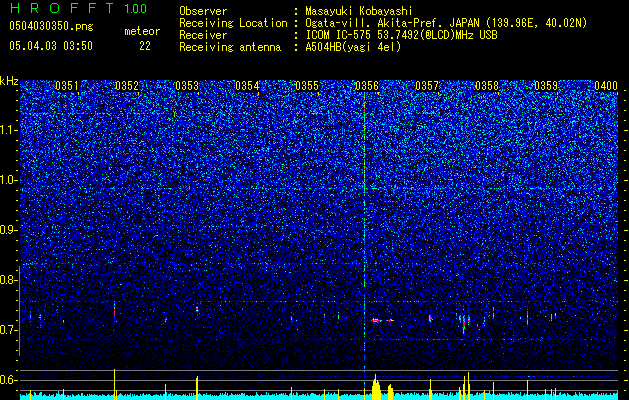This screenshot has height=400, width=629.
Task: Click the 0355 time marker
Action: [307, 86]
